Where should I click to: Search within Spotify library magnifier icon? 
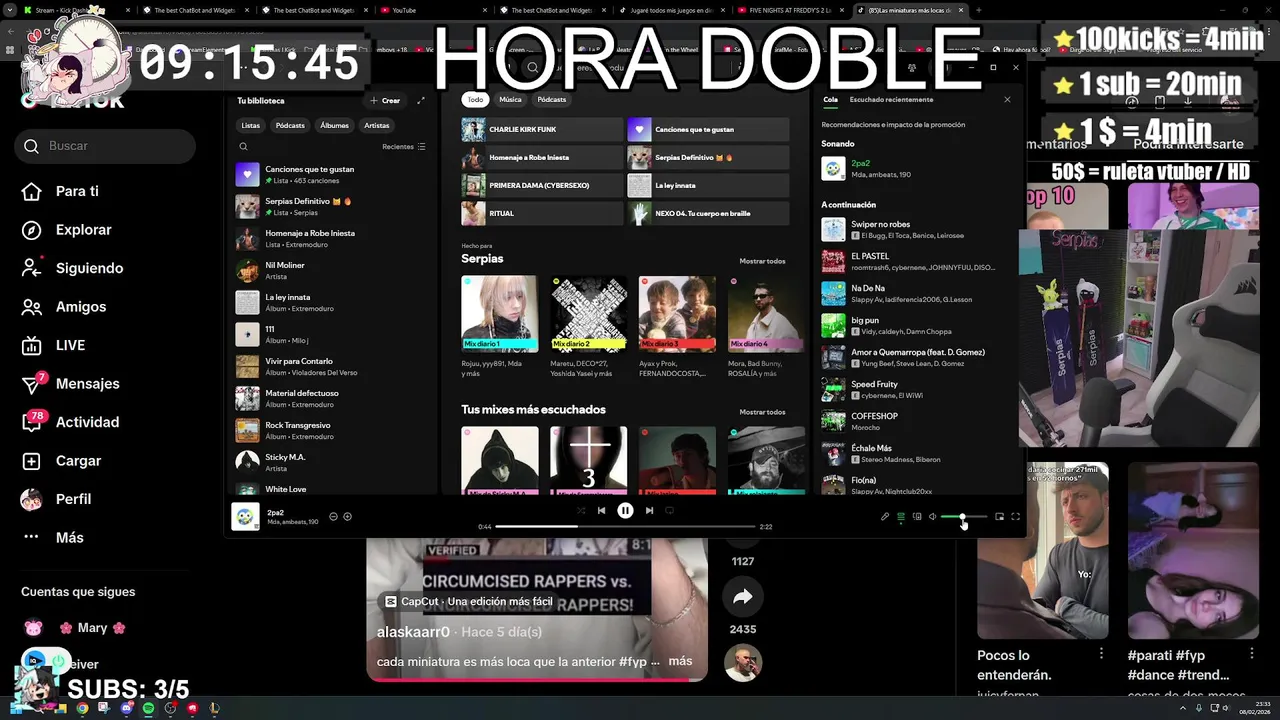[243, 146]
